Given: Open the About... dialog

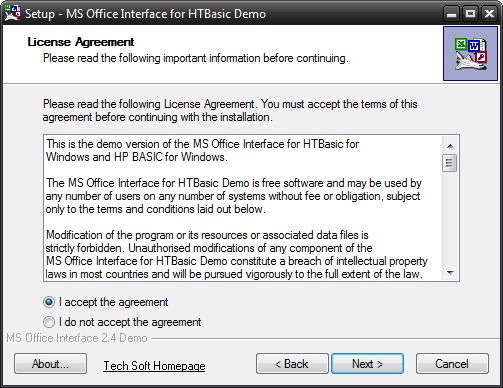Looking at the screenshot, I should click(50, 364).
